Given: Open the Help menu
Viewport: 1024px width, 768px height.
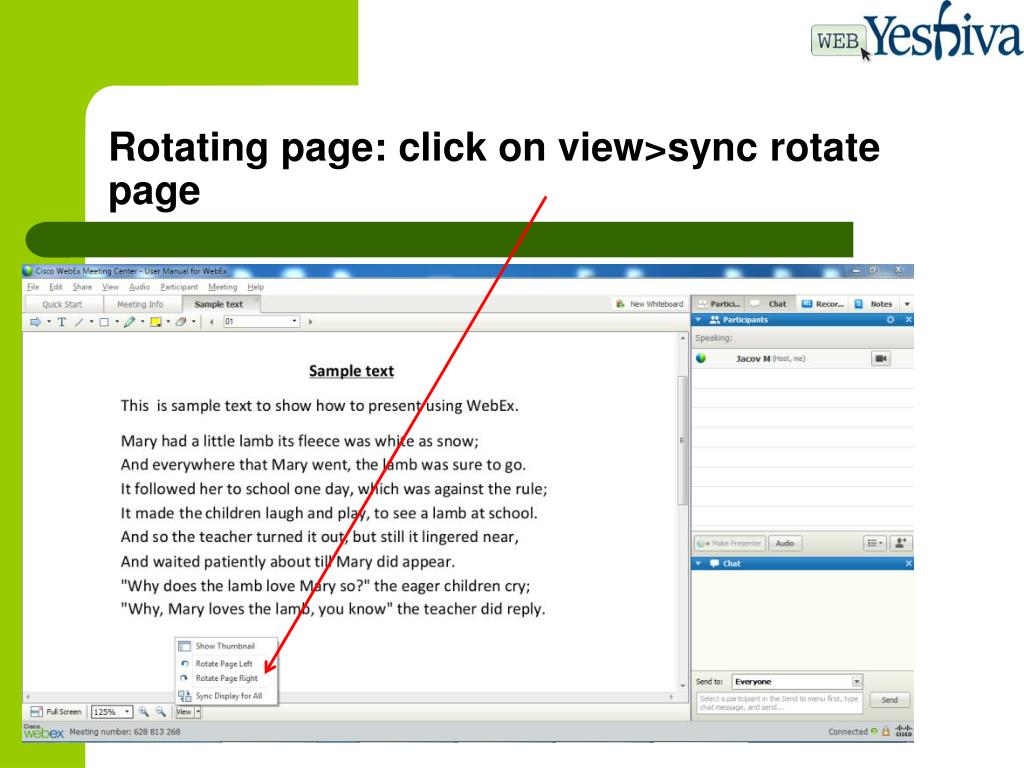Looking at the screenshot, I should [x=255, y=287].
